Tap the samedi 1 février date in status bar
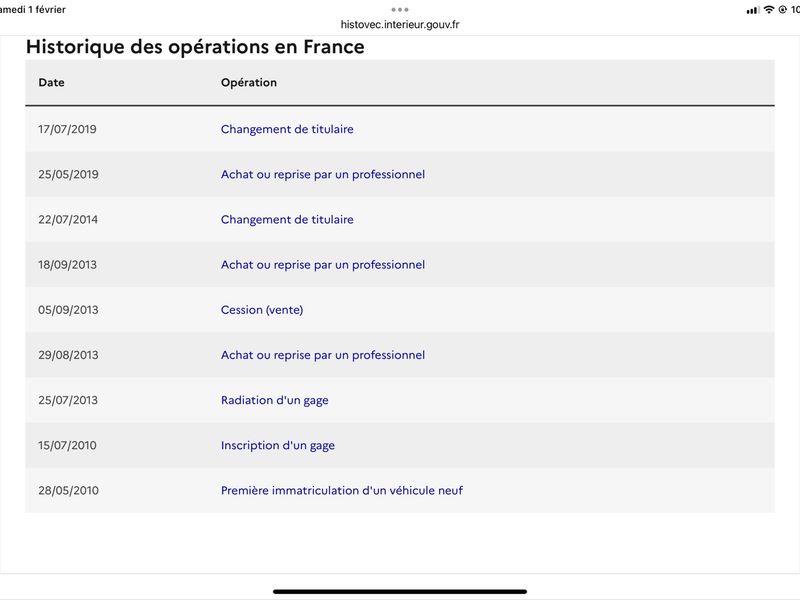 [x=32, y=10]
